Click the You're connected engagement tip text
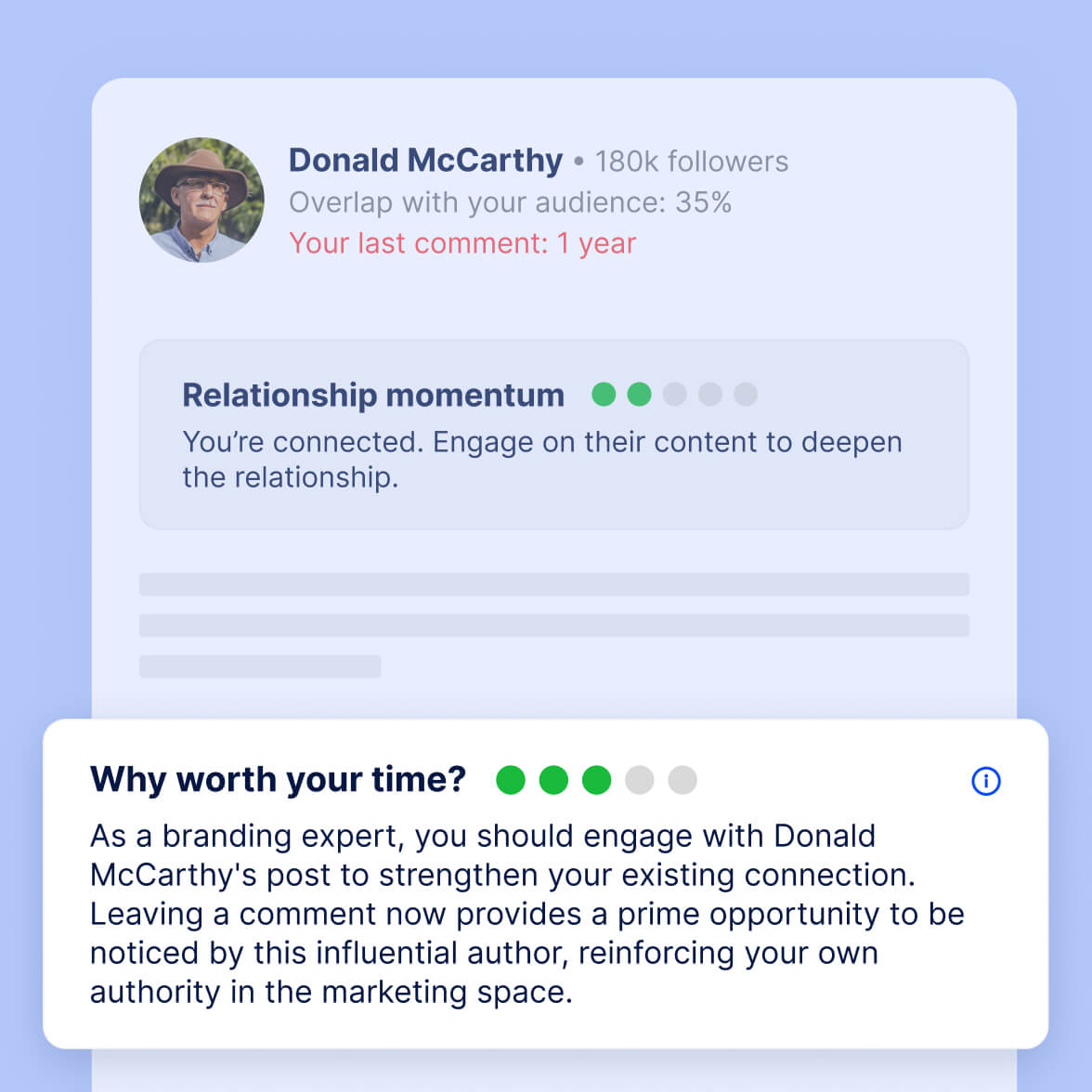The height and width of the screenshot is (1092, 1092). click(541, 459)
